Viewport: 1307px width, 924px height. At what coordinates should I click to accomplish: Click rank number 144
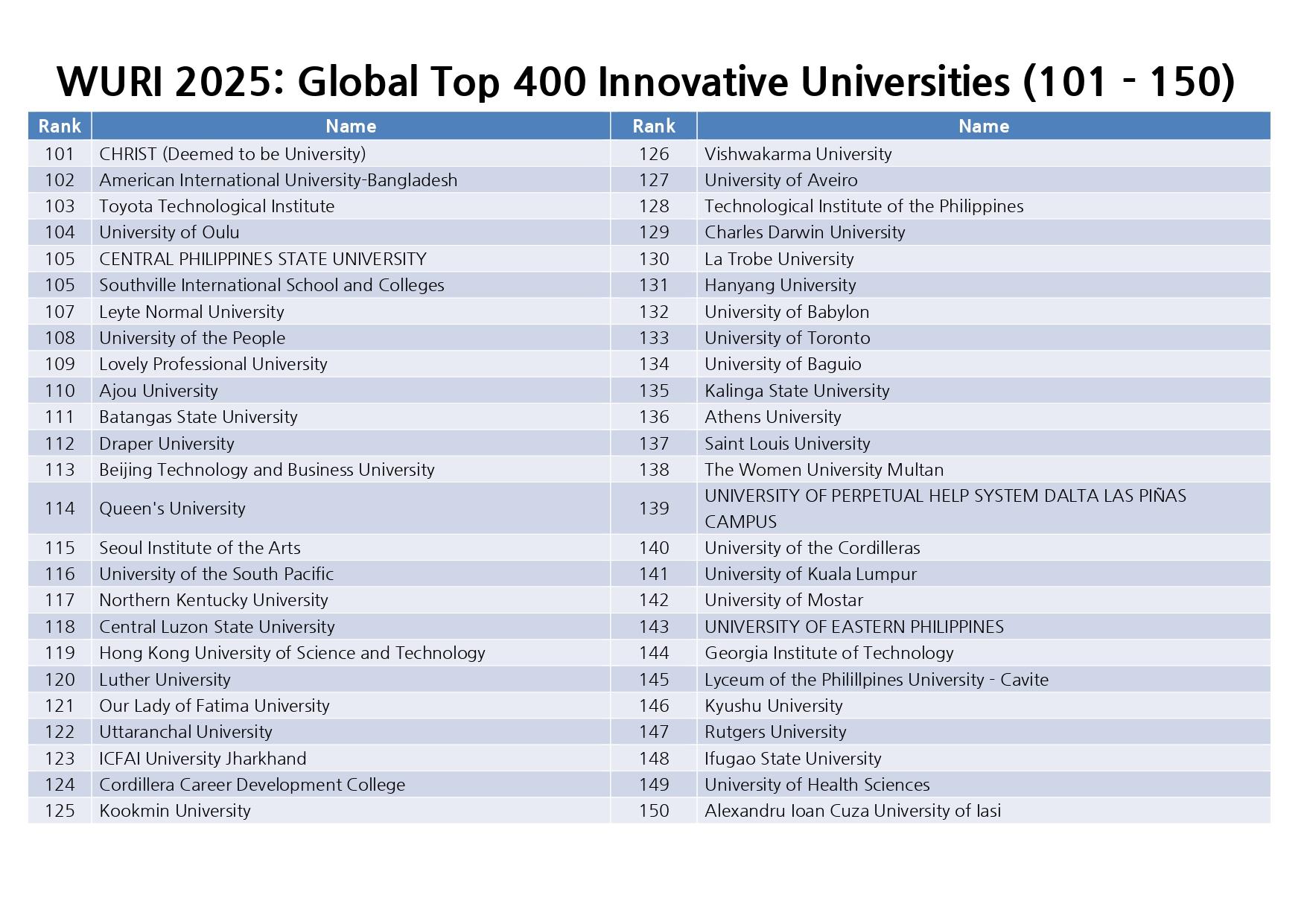pyautogui.click(x=654, y=653)
